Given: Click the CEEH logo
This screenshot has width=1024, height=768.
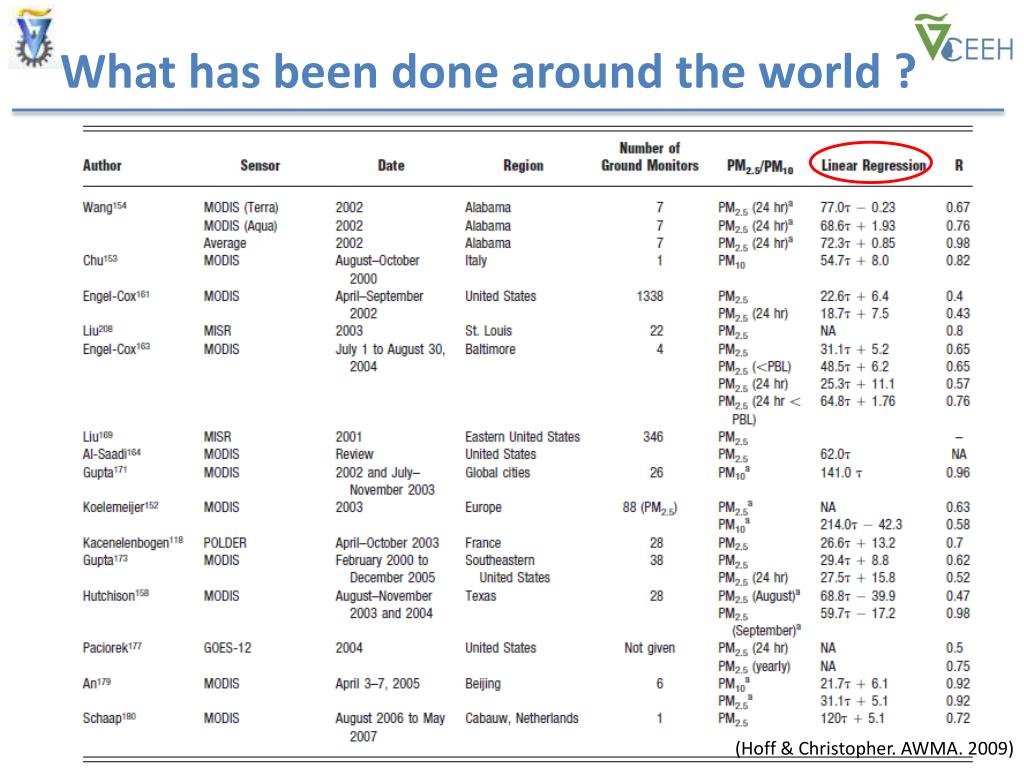Looking at the screenshot, I should [964, 38].
